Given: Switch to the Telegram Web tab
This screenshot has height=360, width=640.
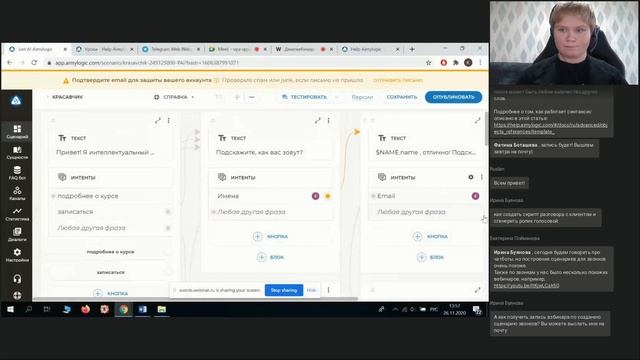Looking at the screenshot, I should click(x=171, y=49).
